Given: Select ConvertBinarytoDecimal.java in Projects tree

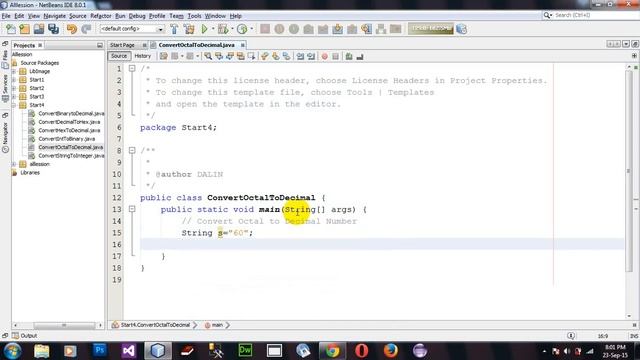Looking at the screenshot, I should (x=71, y=113).
